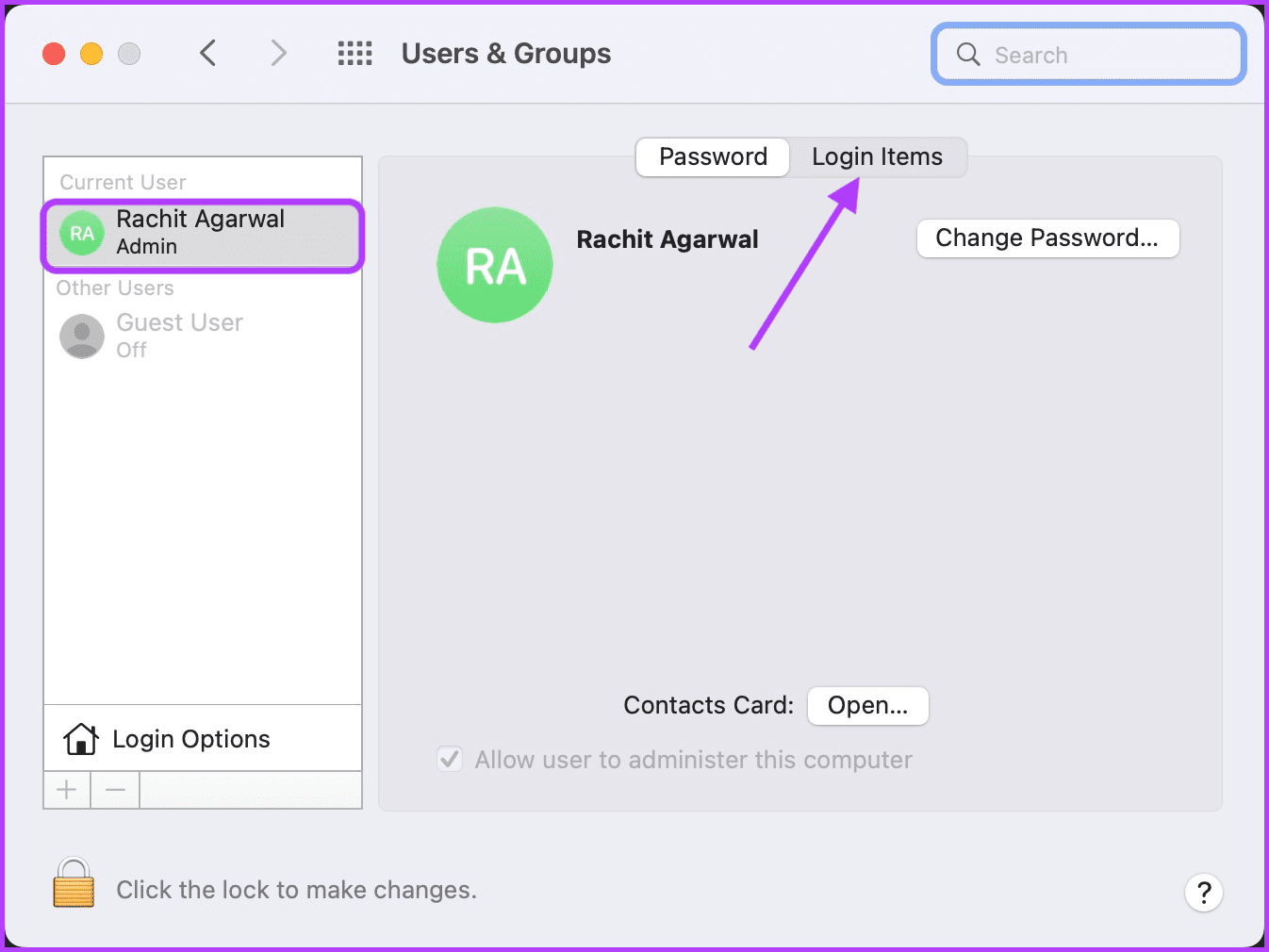Show all preferences grid icon

[x=355, y=54]
